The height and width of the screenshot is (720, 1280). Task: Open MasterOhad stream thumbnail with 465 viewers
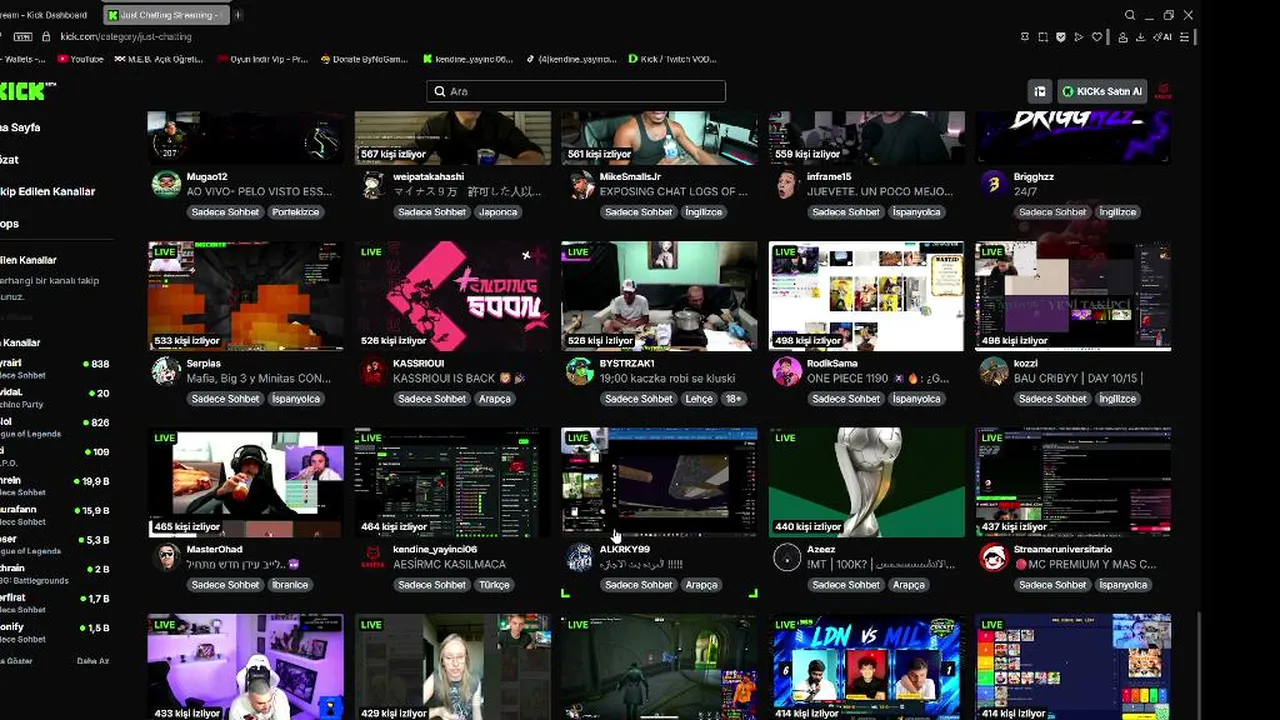[x=246, y=483]
